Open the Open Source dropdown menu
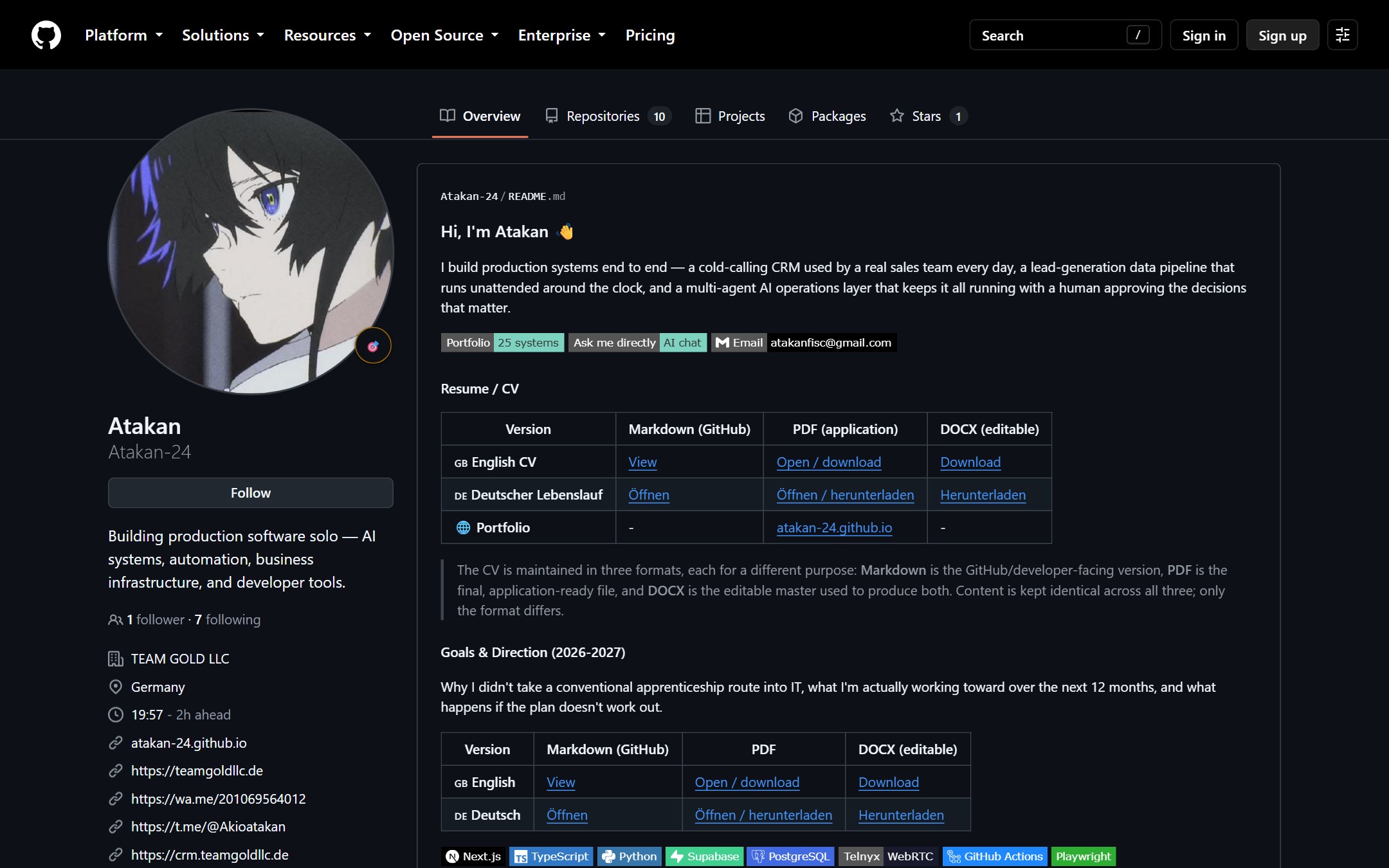 tap(444, 35)
